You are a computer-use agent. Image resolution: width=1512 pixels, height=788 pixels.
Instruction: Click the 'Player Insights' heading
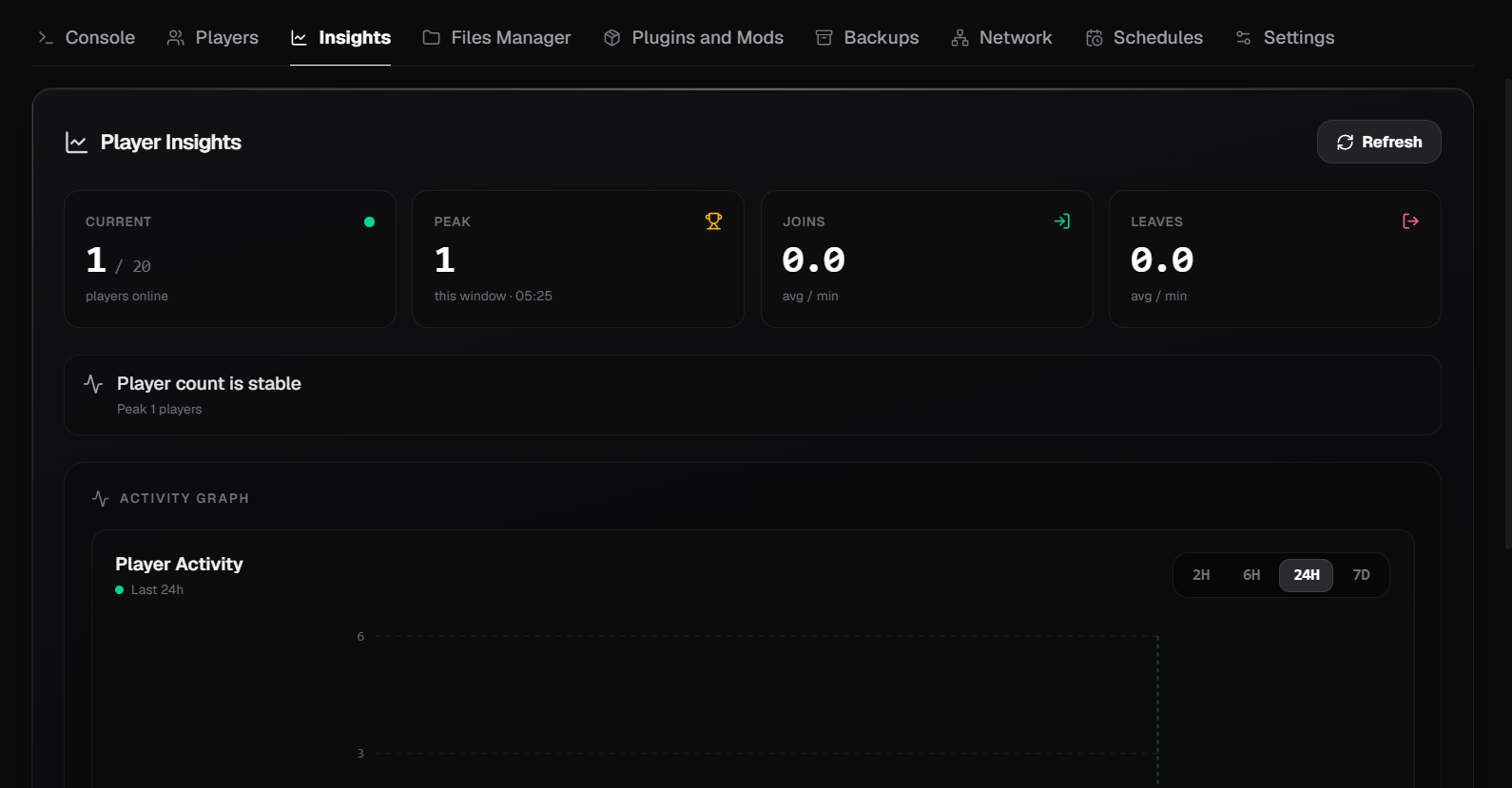pyautogui.click(x=171, y=142)
